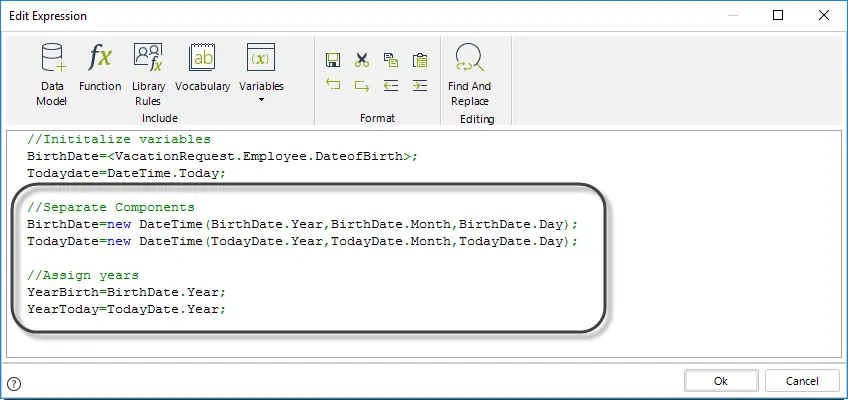Open the Data Model selector
Viewport: 848px width, 400px height.
coord(52,75)
